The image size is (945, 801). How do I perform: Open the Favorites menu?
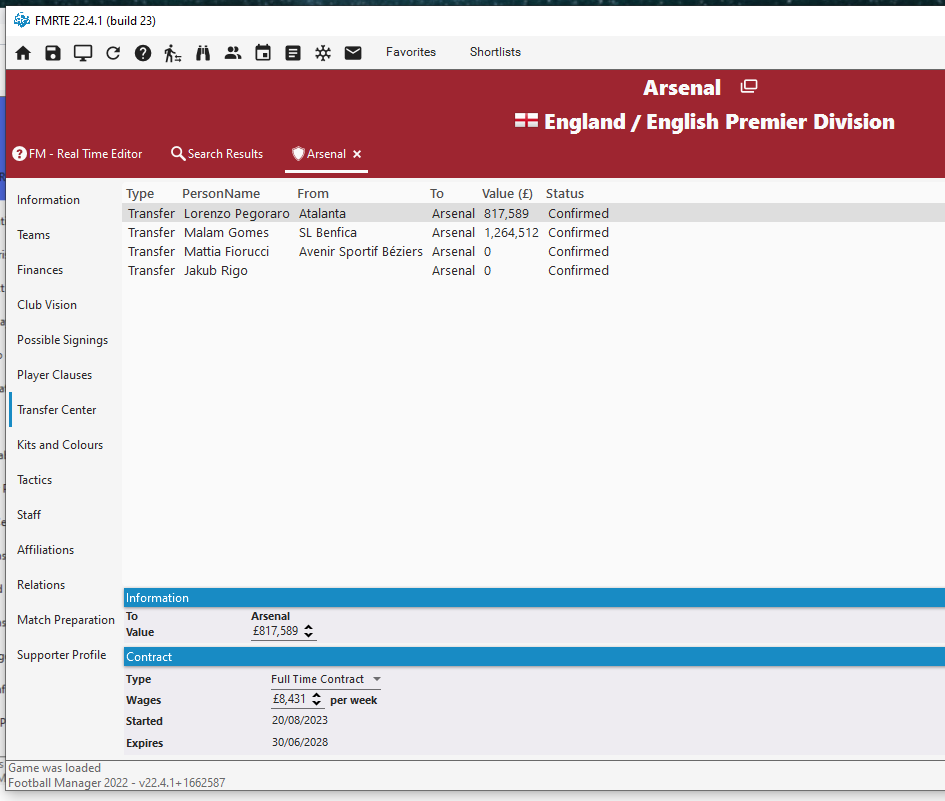tap(411, 52)
